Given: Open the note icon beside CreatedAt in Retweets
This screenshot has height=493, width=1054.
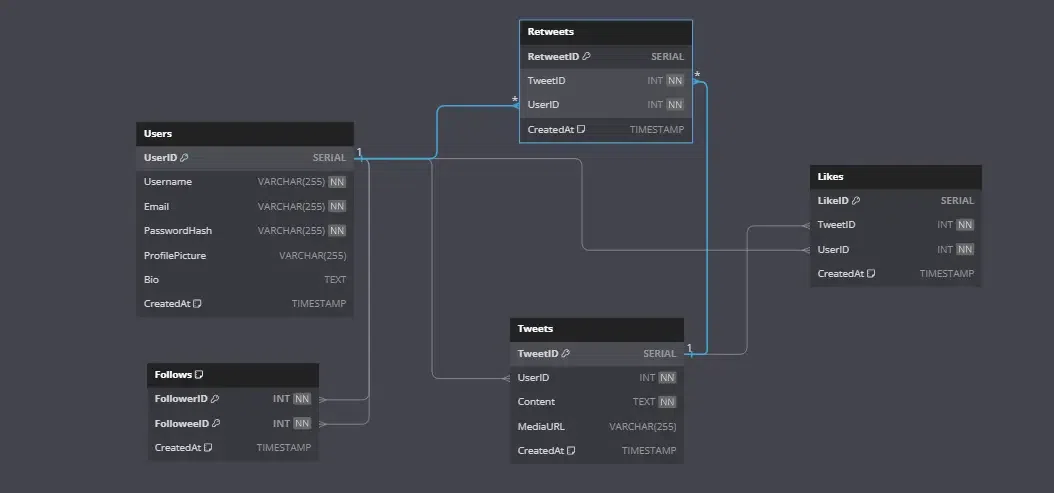Looking at the screenshot, I should 581,129.
